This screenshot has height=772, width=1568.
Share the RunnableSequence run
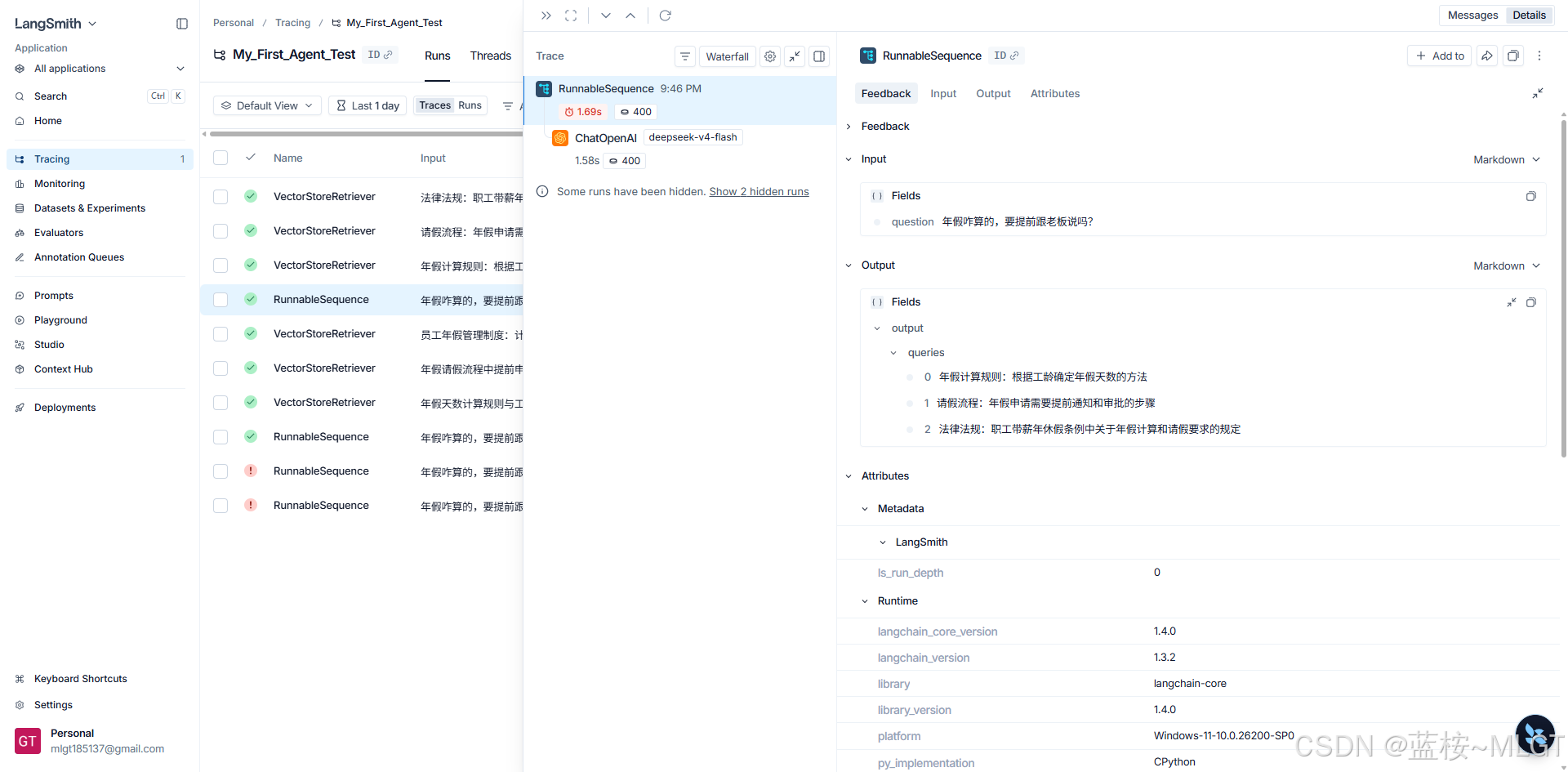click(1487, 56)
